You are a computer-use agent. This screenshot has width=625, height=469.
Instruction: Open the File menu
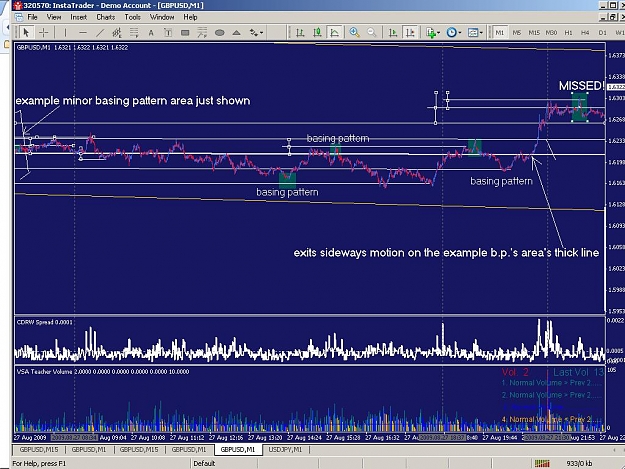click(x=32, y=17)
